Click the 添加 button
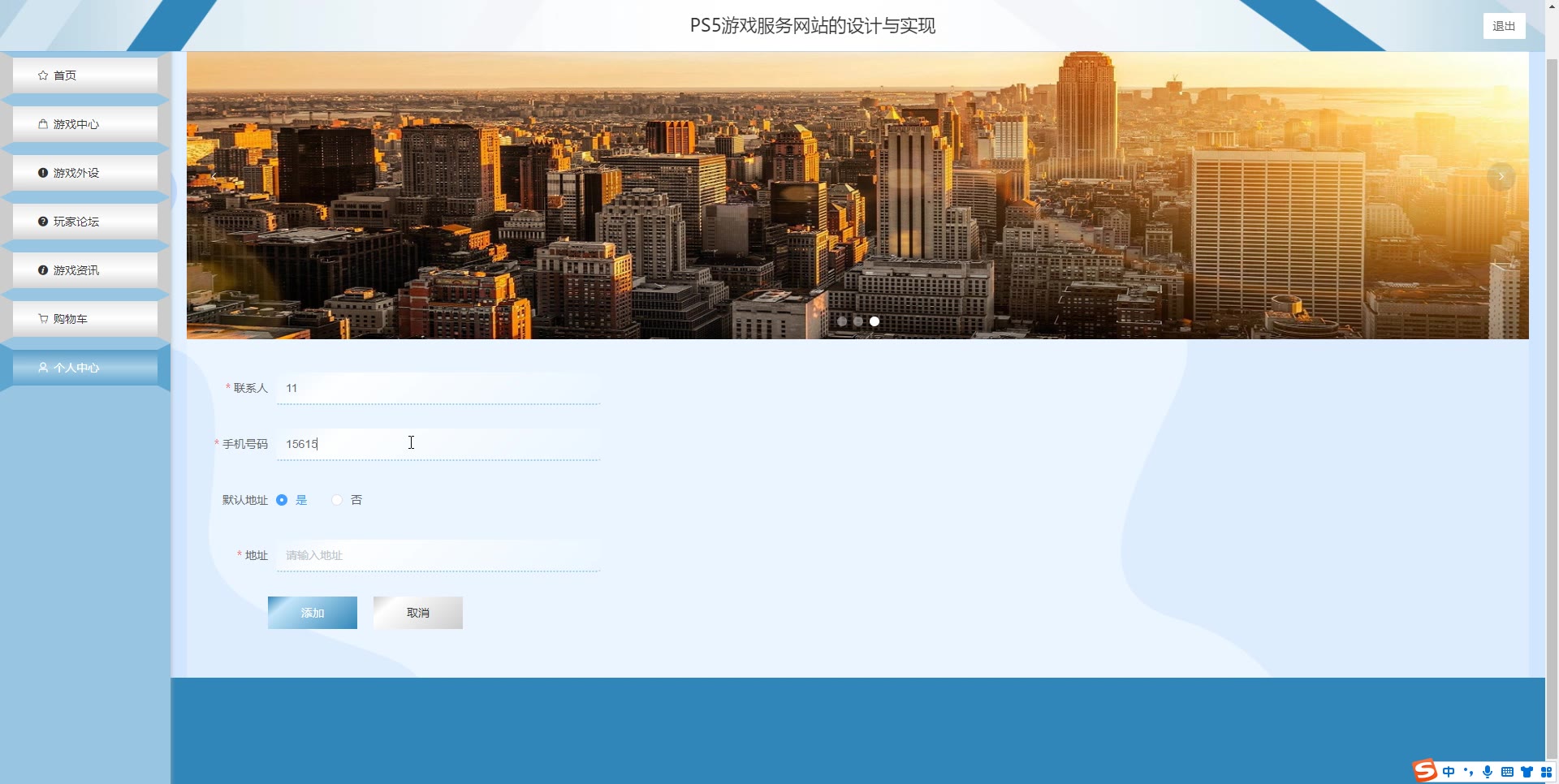 (313, 613)
